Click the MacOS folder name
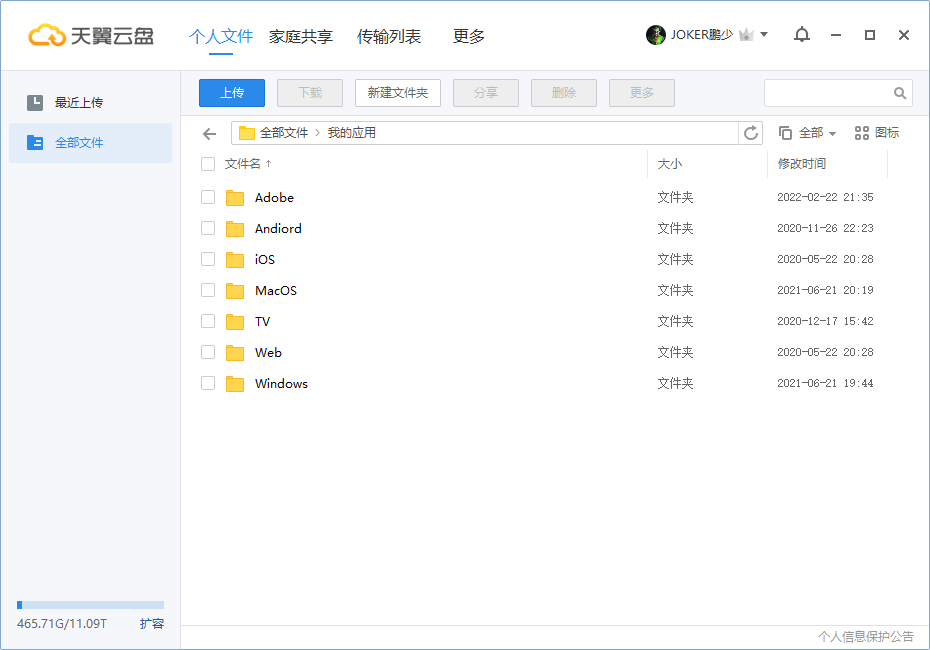Viewport: 930px width, 650px height. coord(276,291)
